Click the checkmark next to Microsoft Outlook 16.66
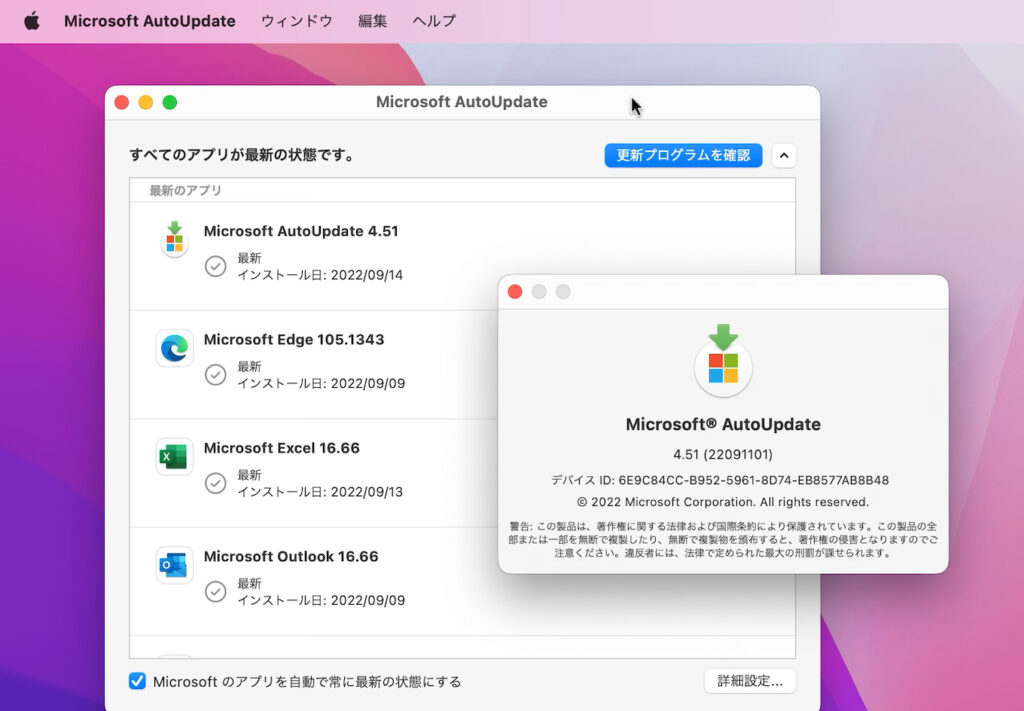The image size is (1024, 711). 215,592
